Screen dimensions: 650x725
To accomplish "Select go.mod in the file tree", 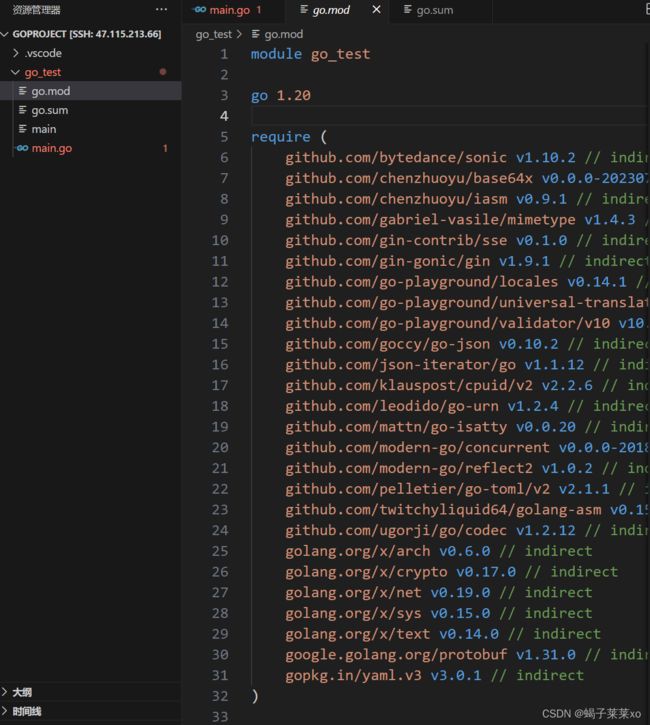I will coord(91,91).
